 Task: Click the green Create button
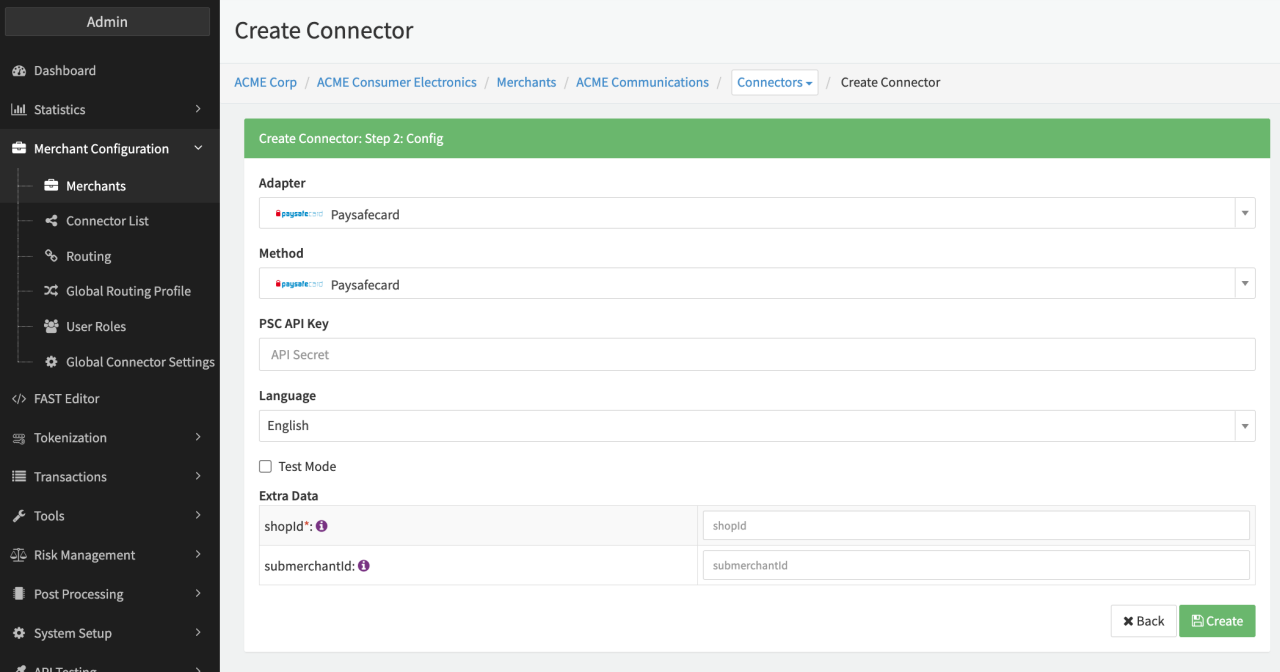tap(1217, 621)
